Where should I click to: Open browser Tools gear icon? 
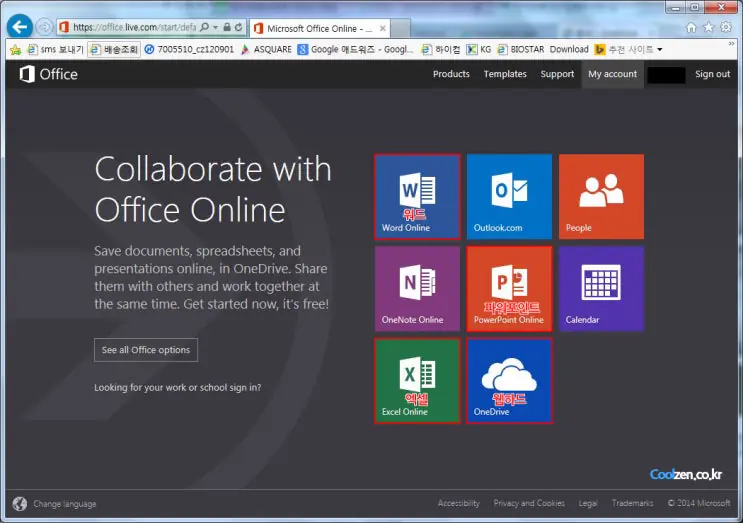tap(725, 27)
